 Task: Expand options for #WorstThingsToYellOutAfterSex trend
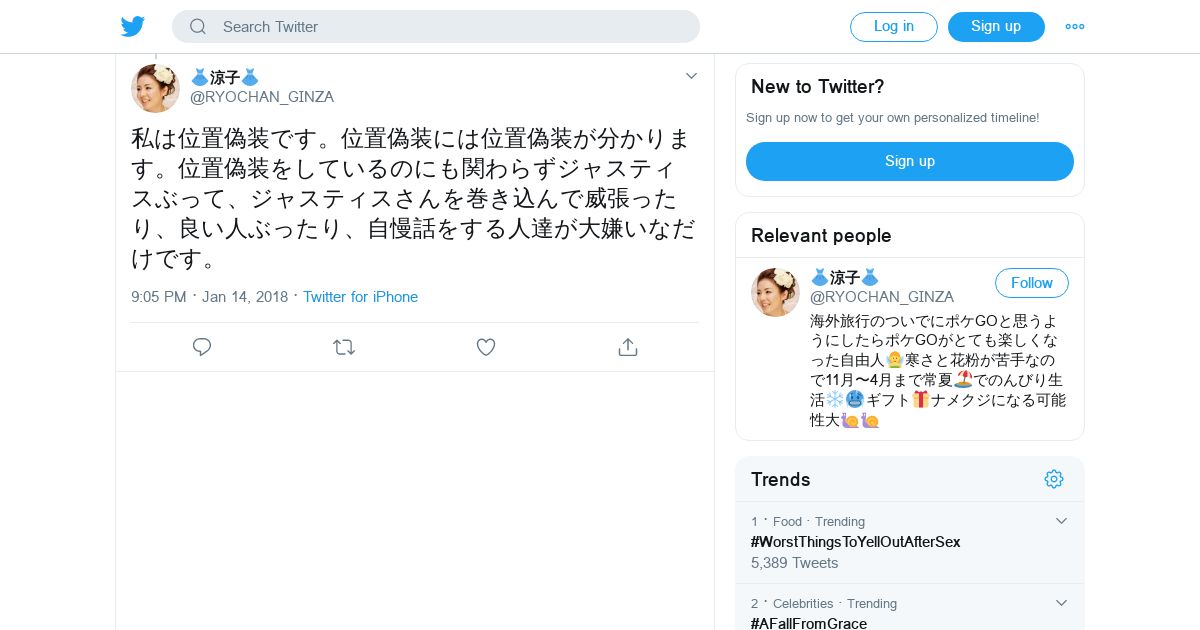point(1062,521)
